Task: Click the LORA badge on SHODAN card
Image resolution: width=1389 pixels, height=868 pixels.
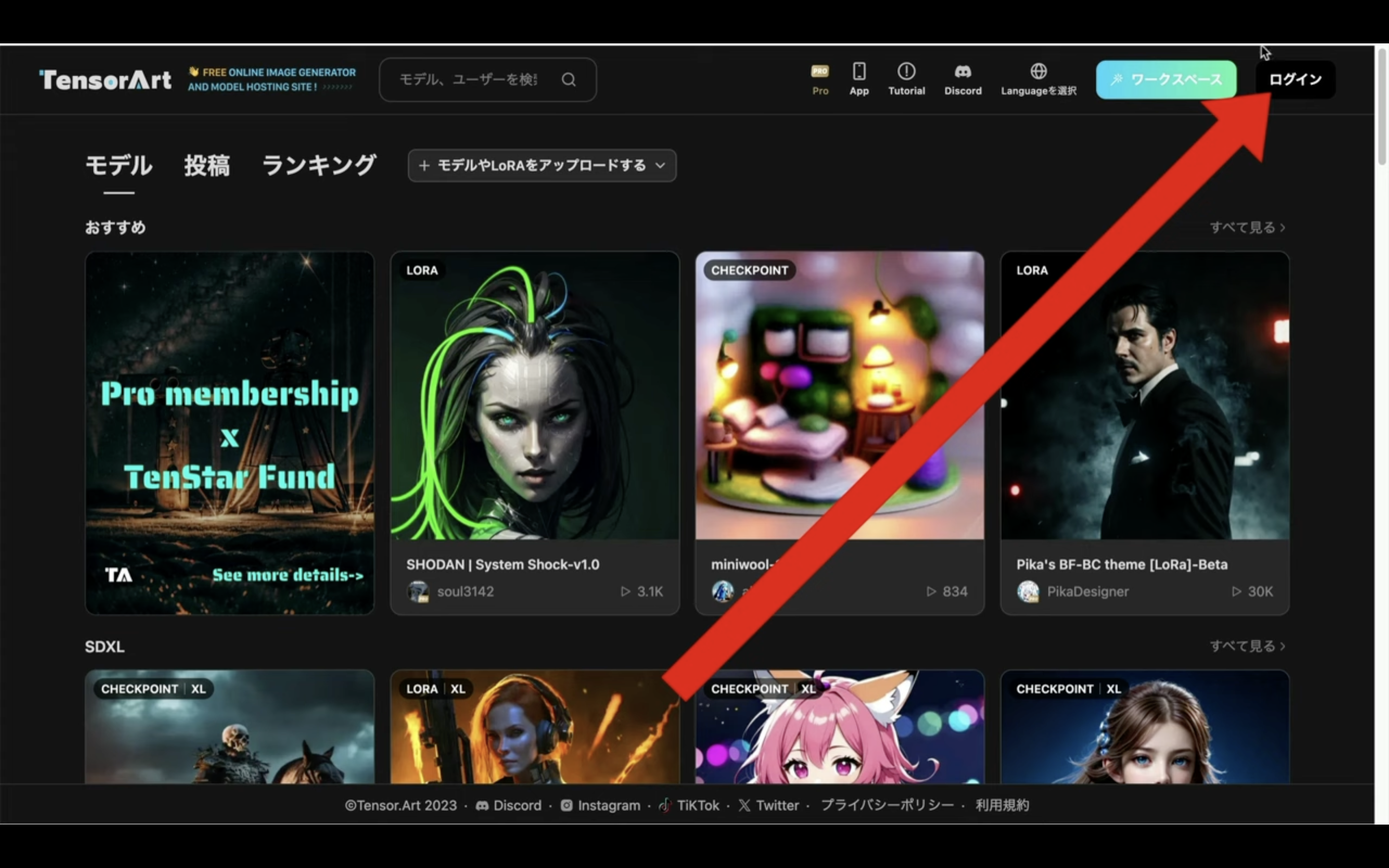Action: click(x=422, y=271)
